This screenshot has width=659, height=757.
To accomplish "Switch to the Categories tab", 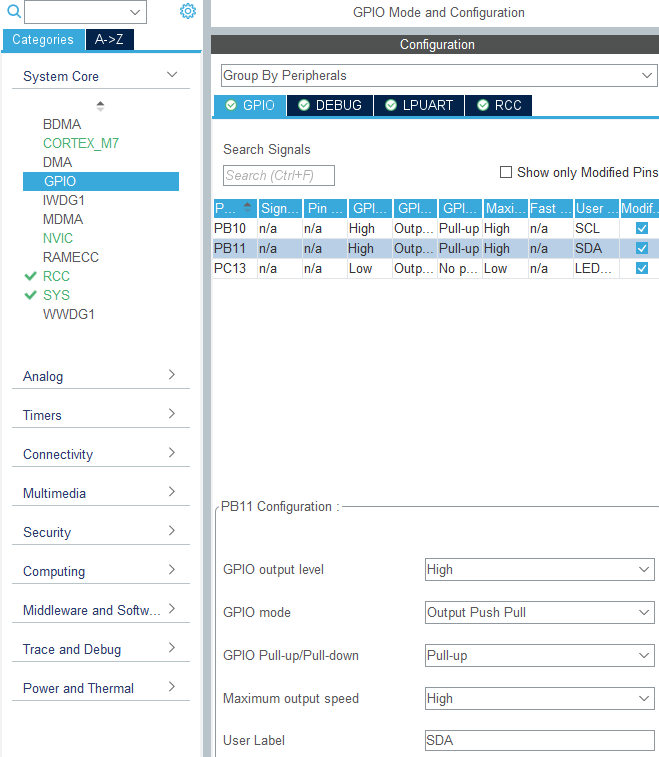I will (x=43, y=40).
